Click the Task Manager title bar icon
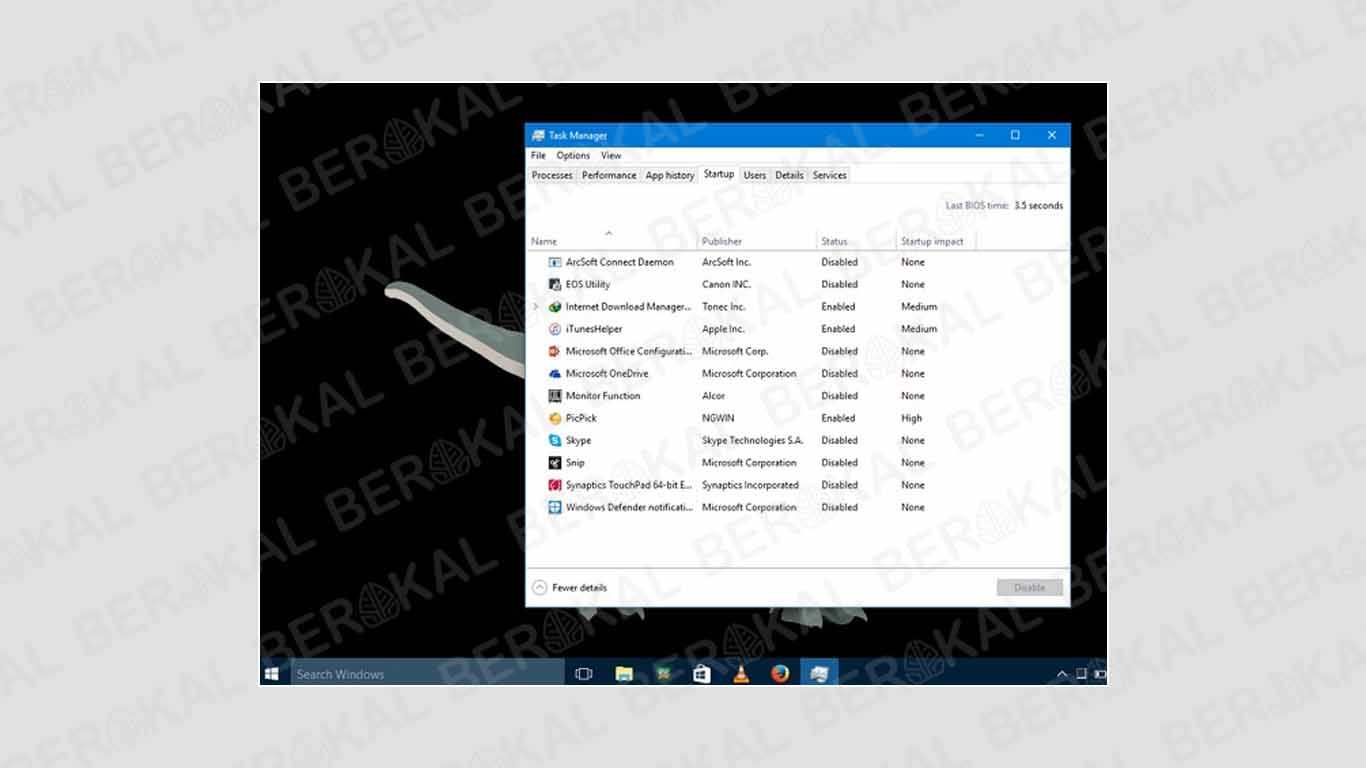 click(x=538, y=135)
